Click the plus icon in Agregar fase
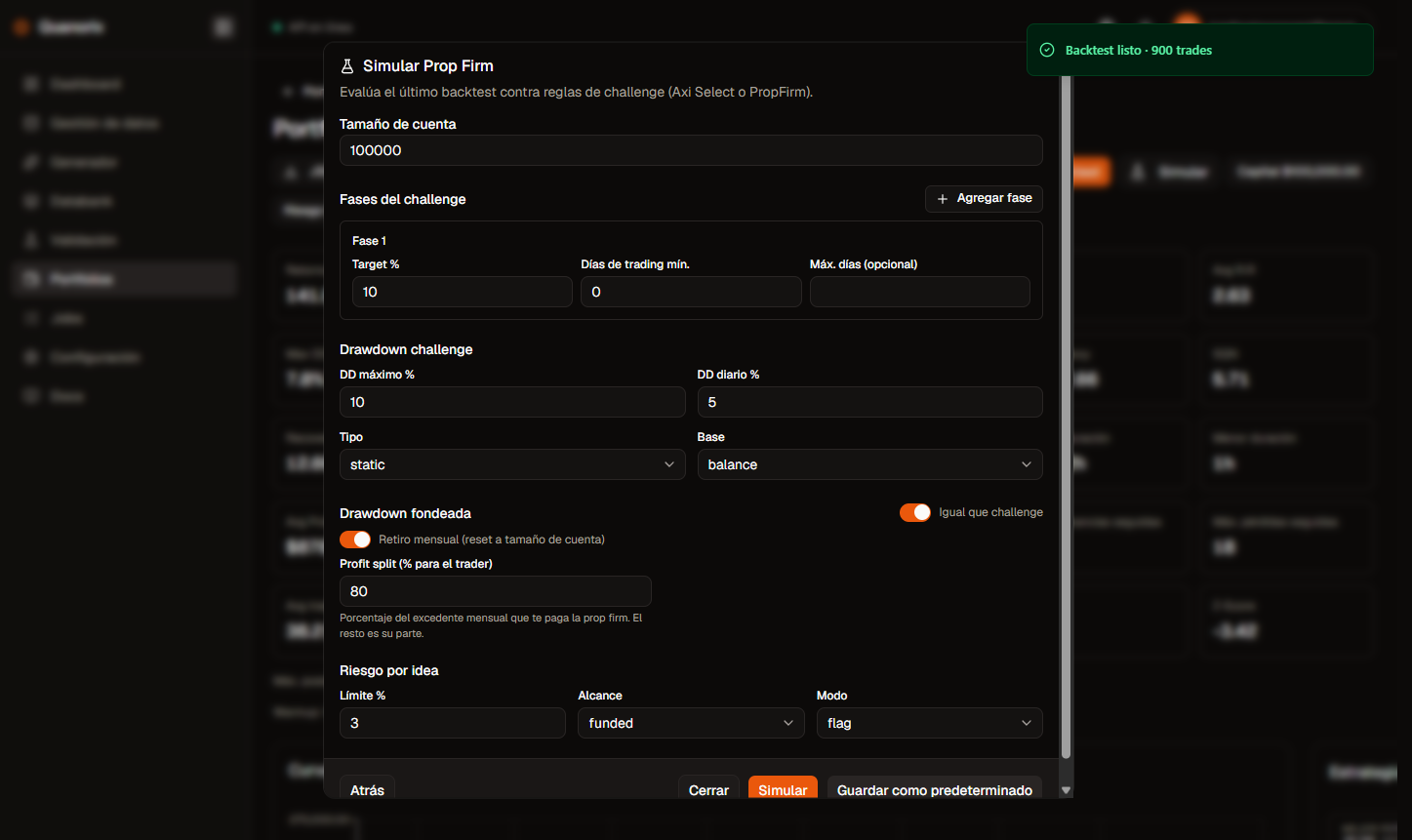Screen dimensions: 1412x840 (x=942, y=199)
